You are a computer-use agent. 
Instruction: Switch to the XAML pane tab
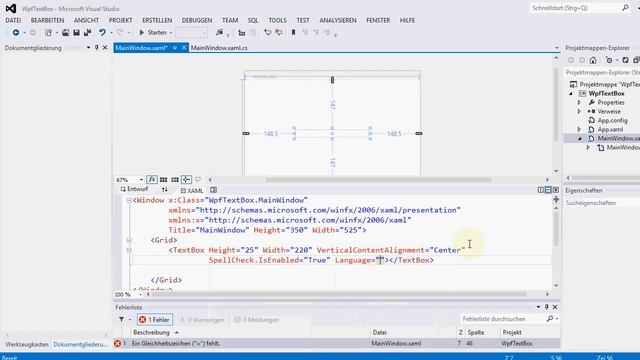pos(192,190)
